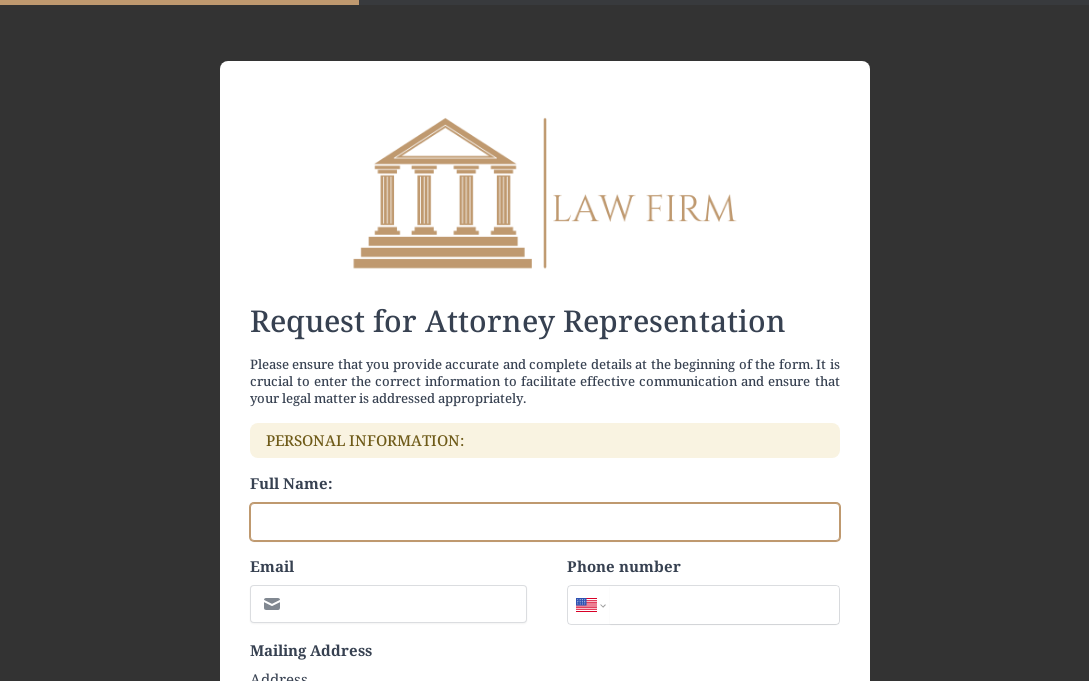Viewport: 1089px width, 681px height.
Task: Open the phone country code dropdown arrow
Action: coord(603,605)
